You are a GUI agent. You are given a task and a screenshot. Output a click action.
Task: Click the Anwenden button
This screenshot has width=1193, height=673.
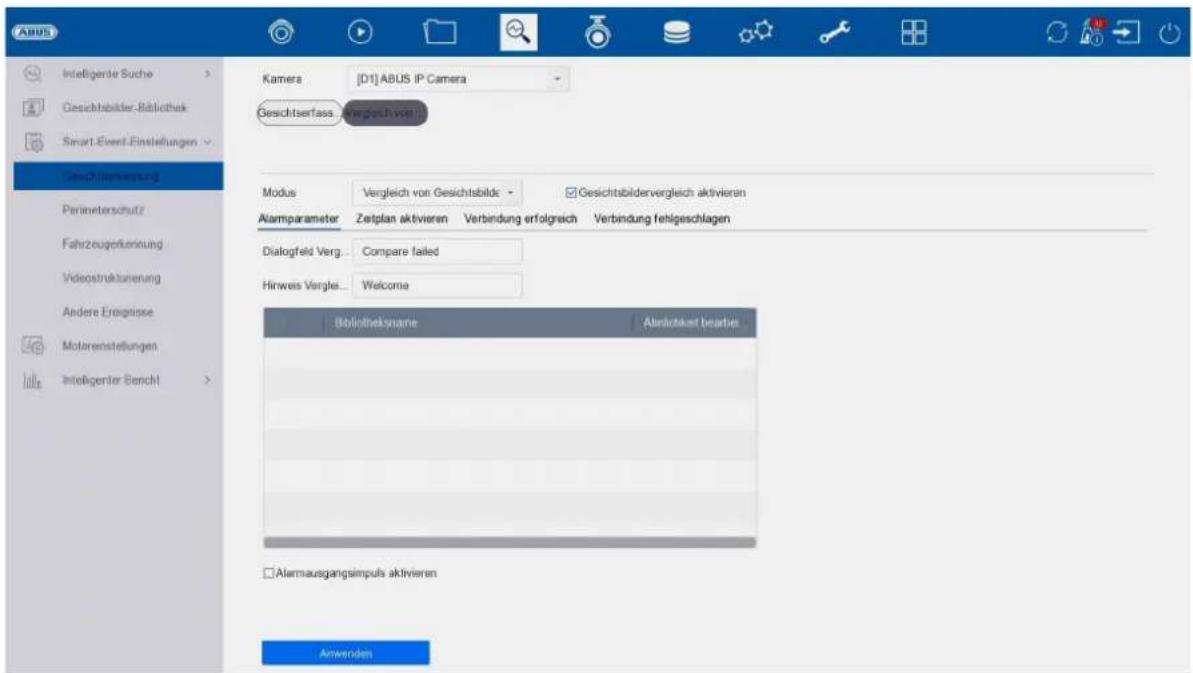pyautogui.click(x=345, y=652)
